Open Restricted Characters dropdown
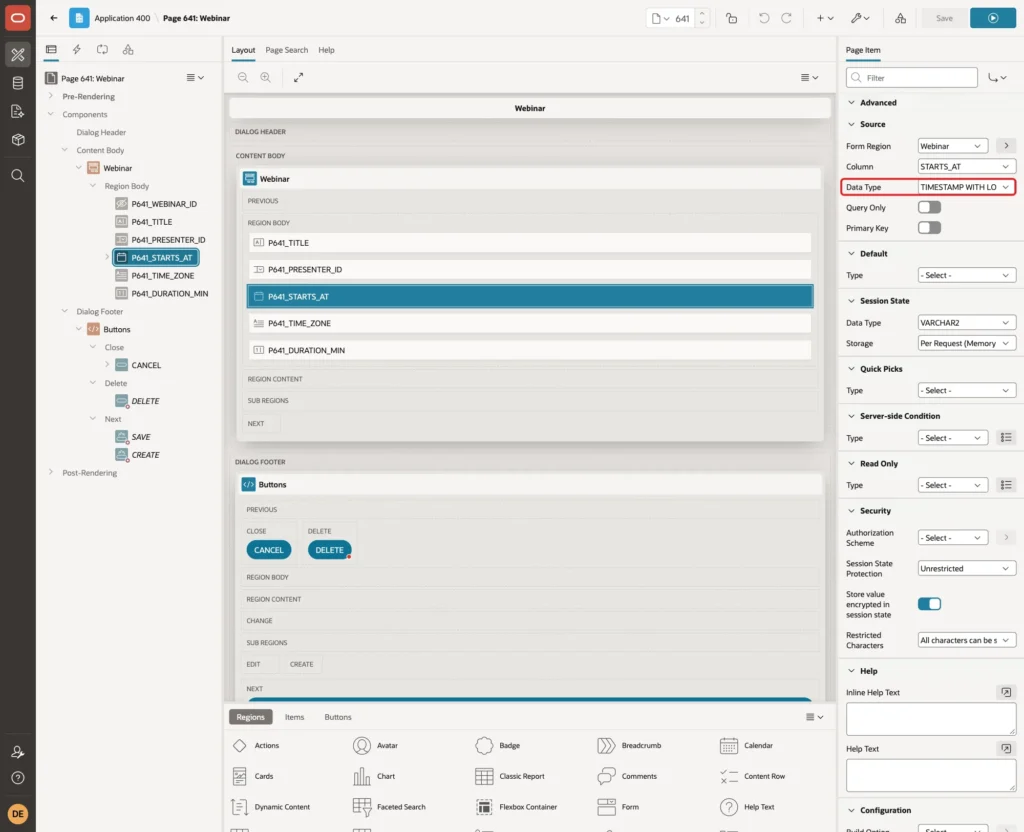 (967, 641)
